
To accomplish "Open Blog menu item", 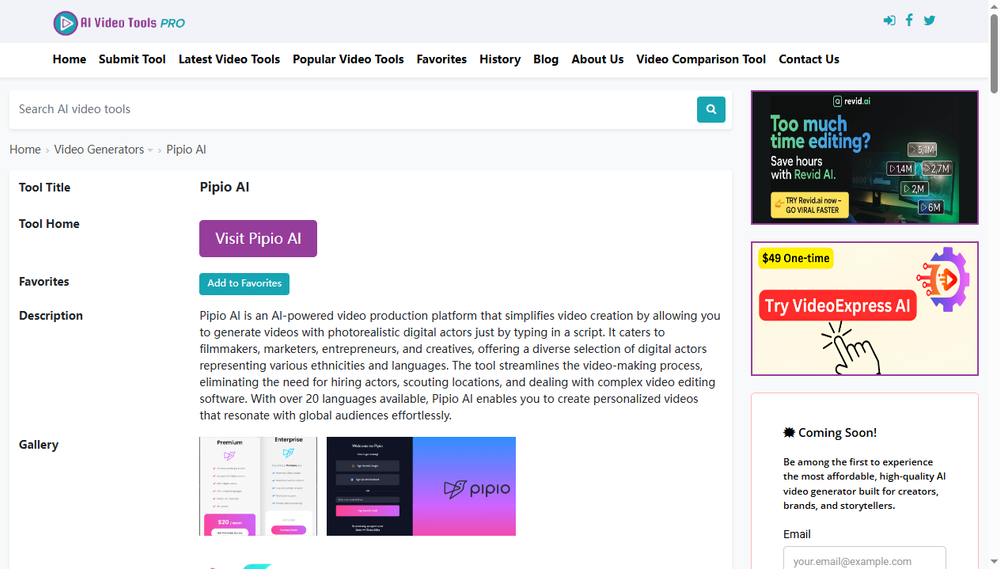I will pyautogui.click(x=546, y=59).
